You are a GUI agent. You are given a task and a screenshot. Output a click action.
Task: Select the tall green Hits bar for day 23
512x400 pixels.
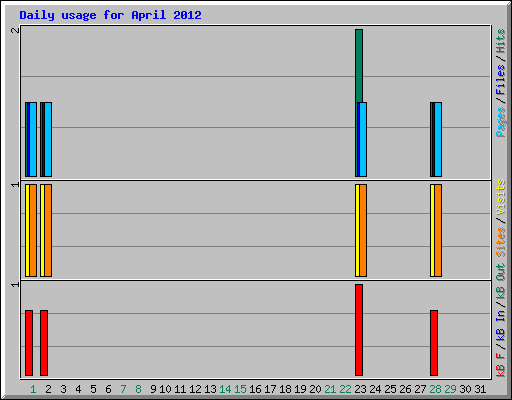(359, 66)
